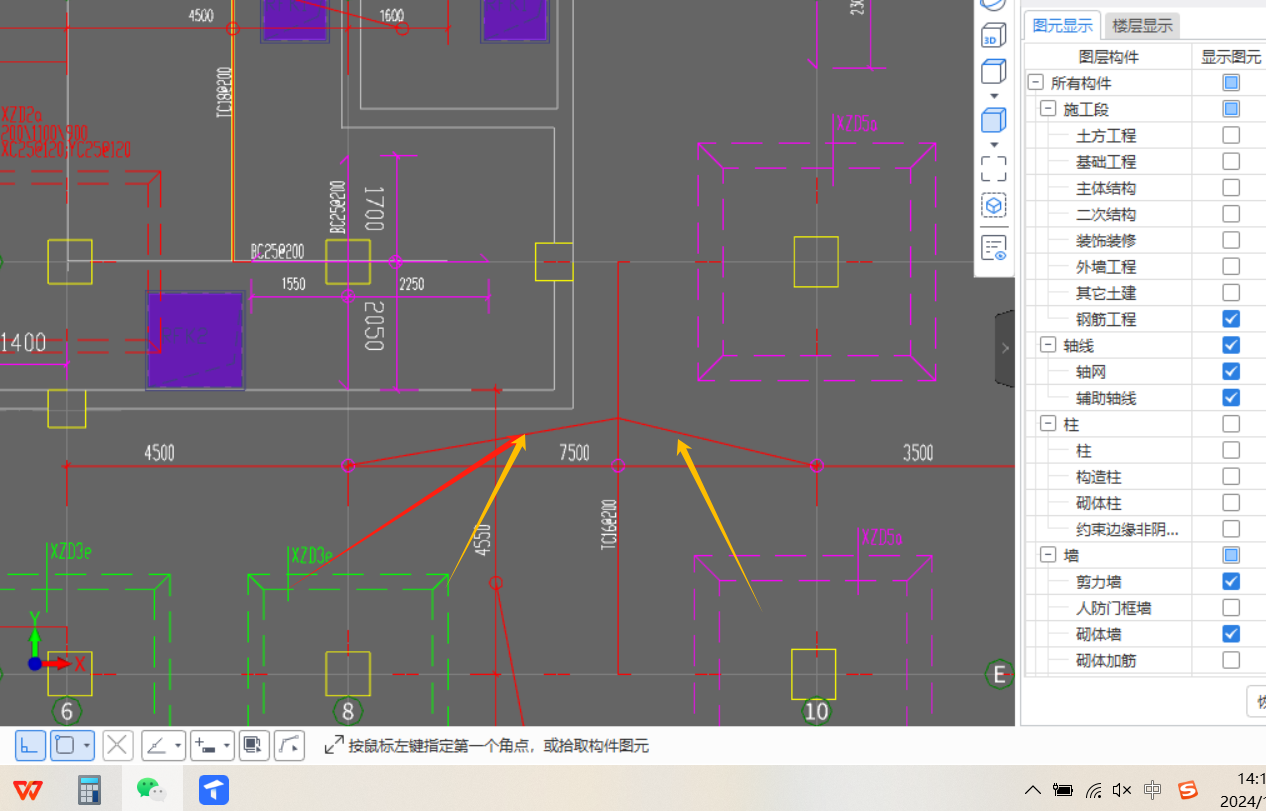Collapse the 所有构件 tree node
Image resolution: width=1266 pixels, height=811 pixels.
point(1035,83)
